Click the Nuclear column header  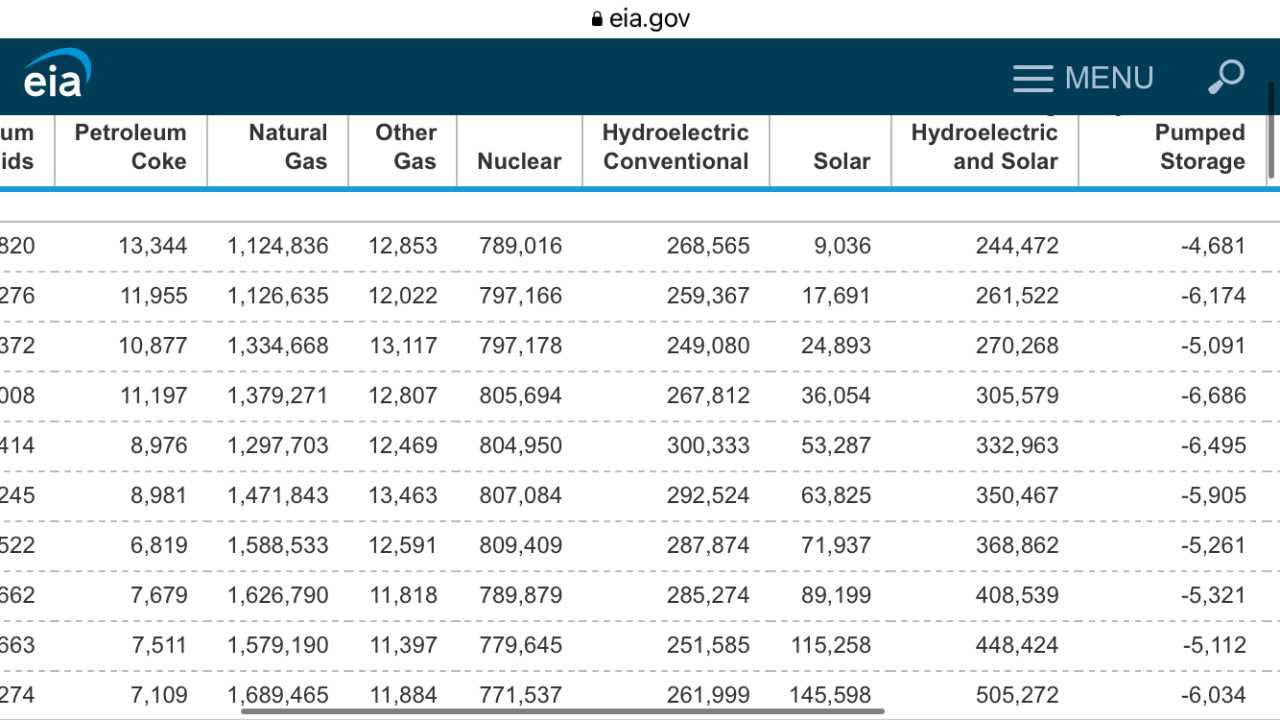519,161
